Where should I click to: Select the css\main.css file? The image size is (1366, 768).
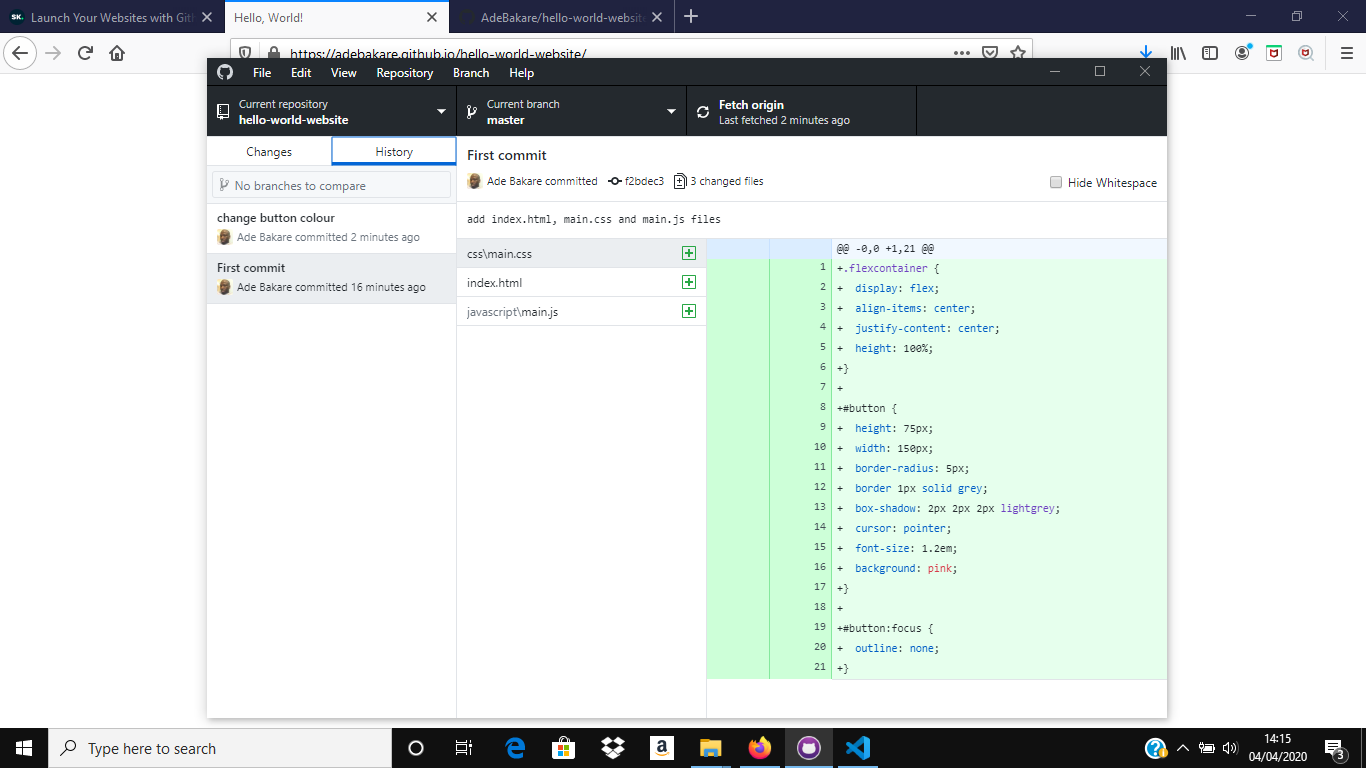point(581,253)
